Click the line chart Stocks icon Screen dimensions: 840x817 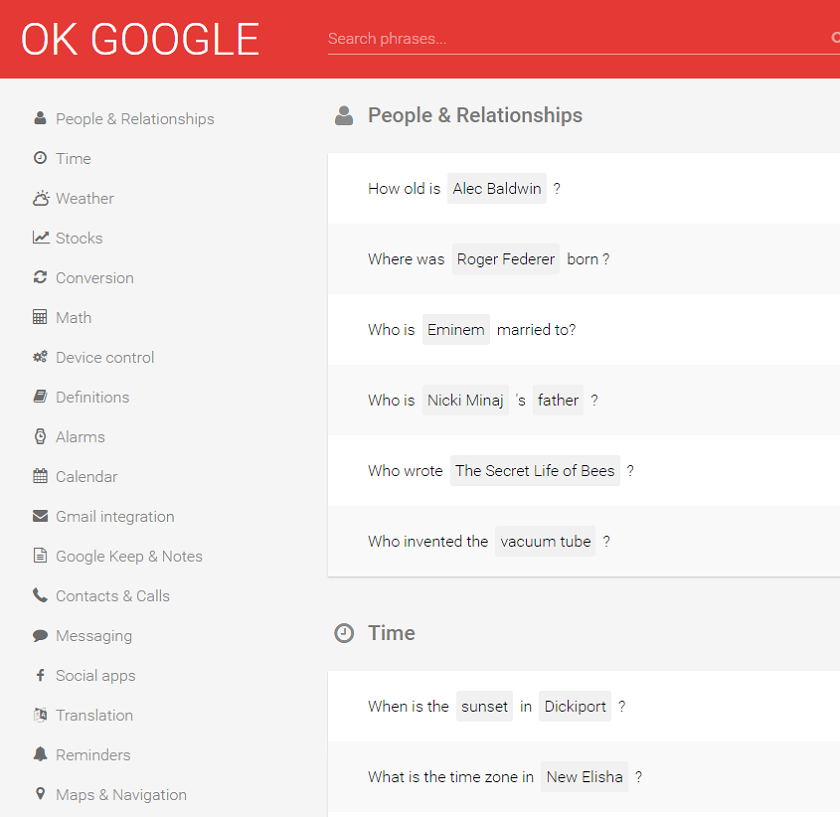[41, 237]
